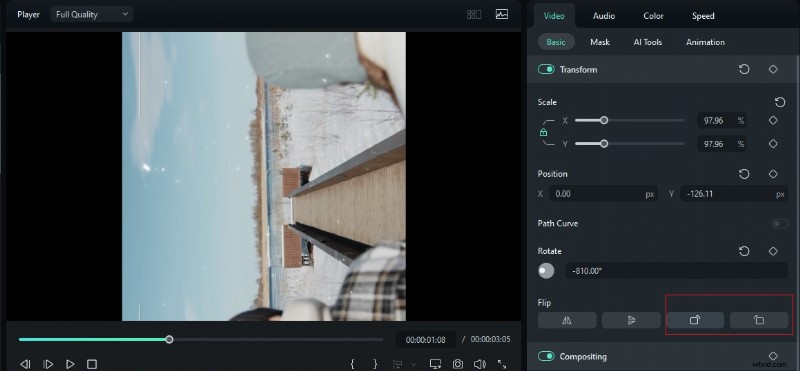Take a snapshot with camera icon

click(458, 364)
